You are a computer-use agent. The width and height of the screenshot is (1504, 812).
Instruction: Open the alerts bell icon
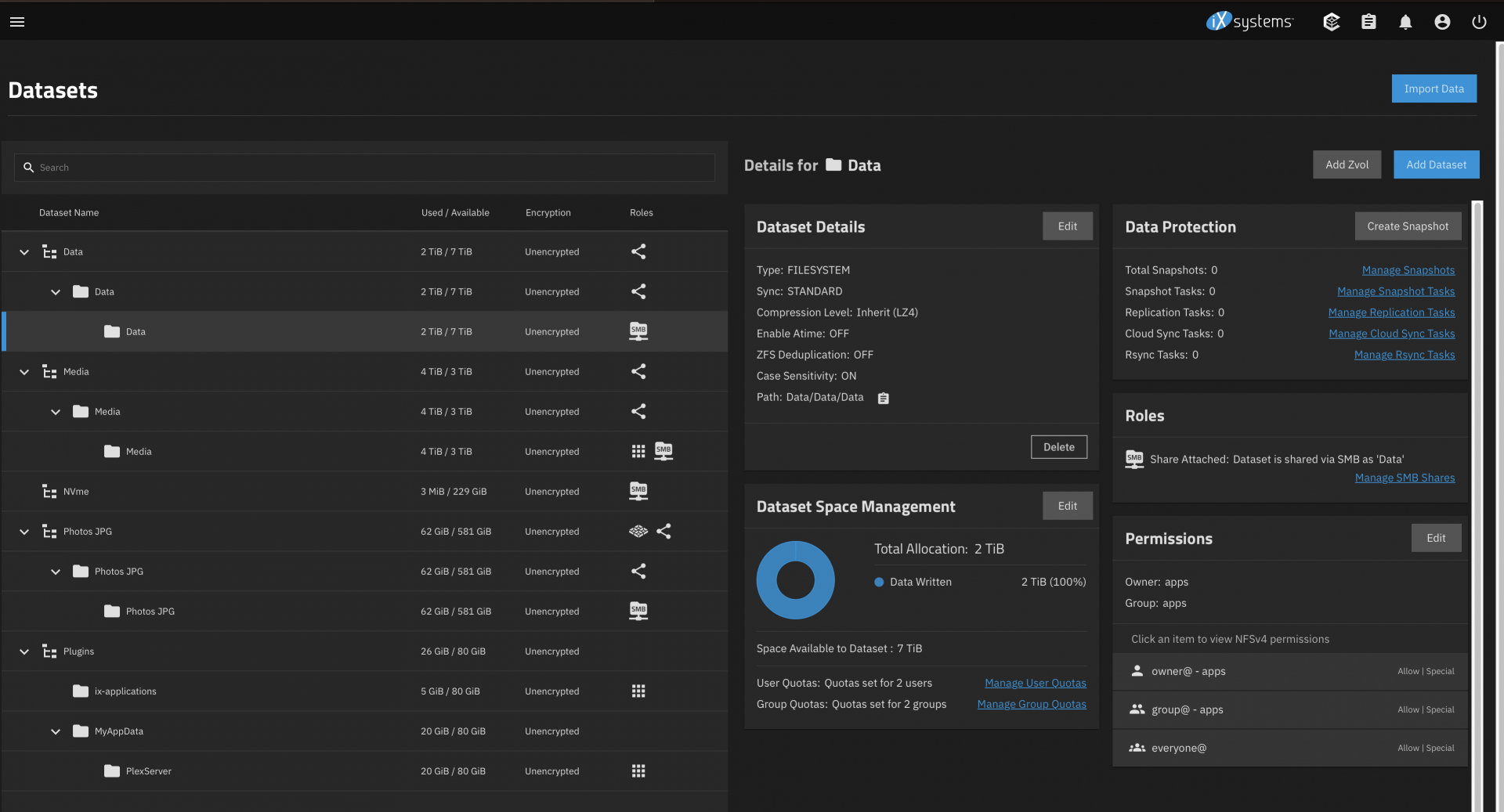click(1405, 22)
